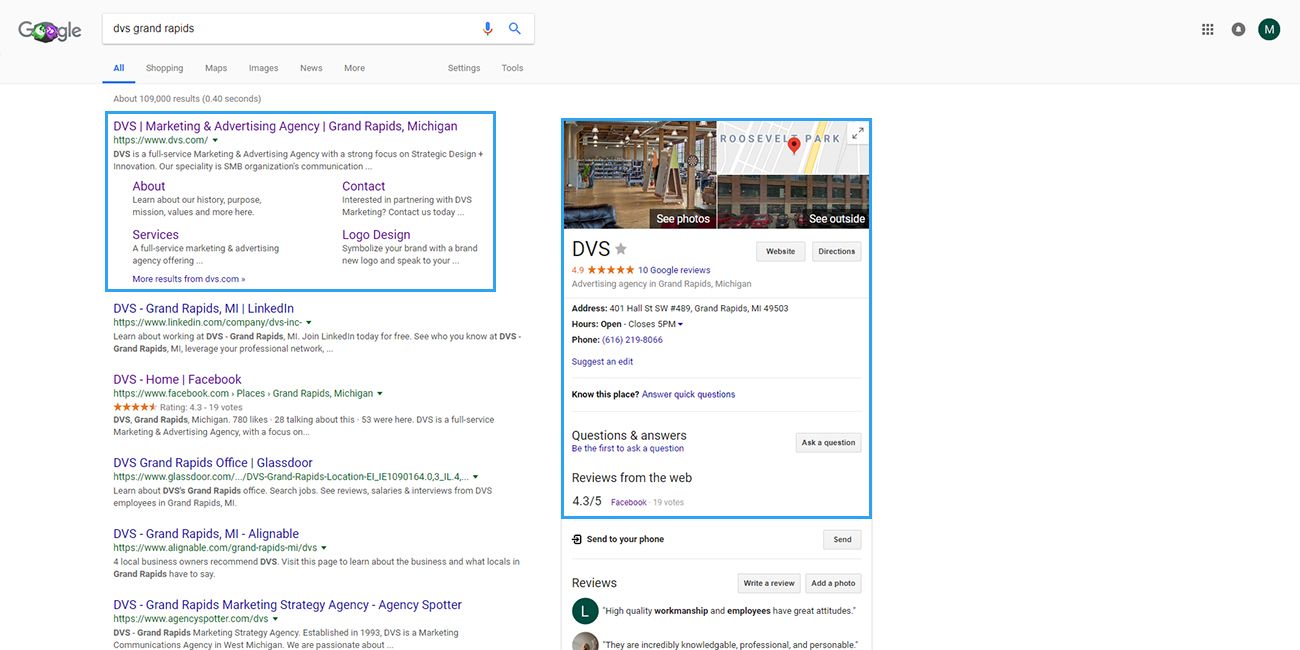
Task: Open Agency Spotter result link
Action: [288, 605]
